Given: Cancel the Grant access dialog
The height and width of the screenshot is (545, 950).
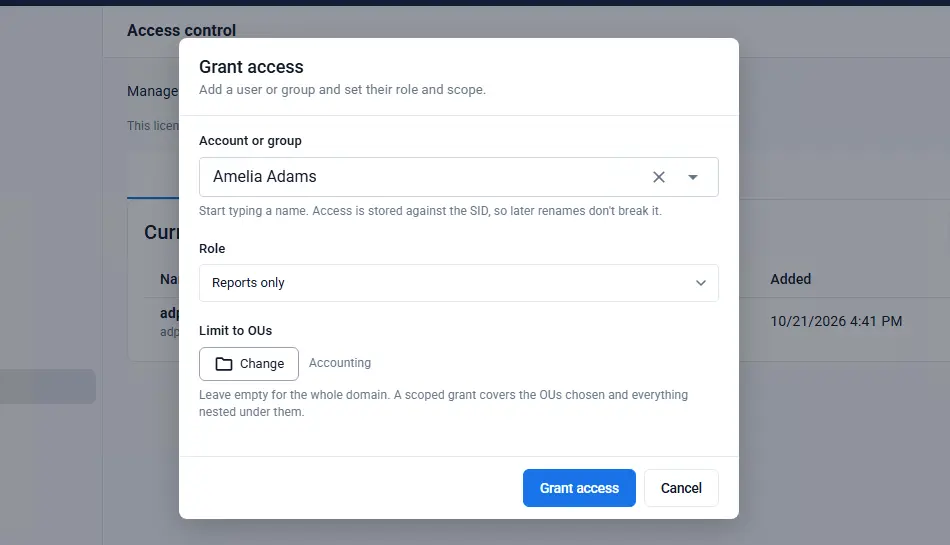Looking at the screenshot, I should [681, 488].
